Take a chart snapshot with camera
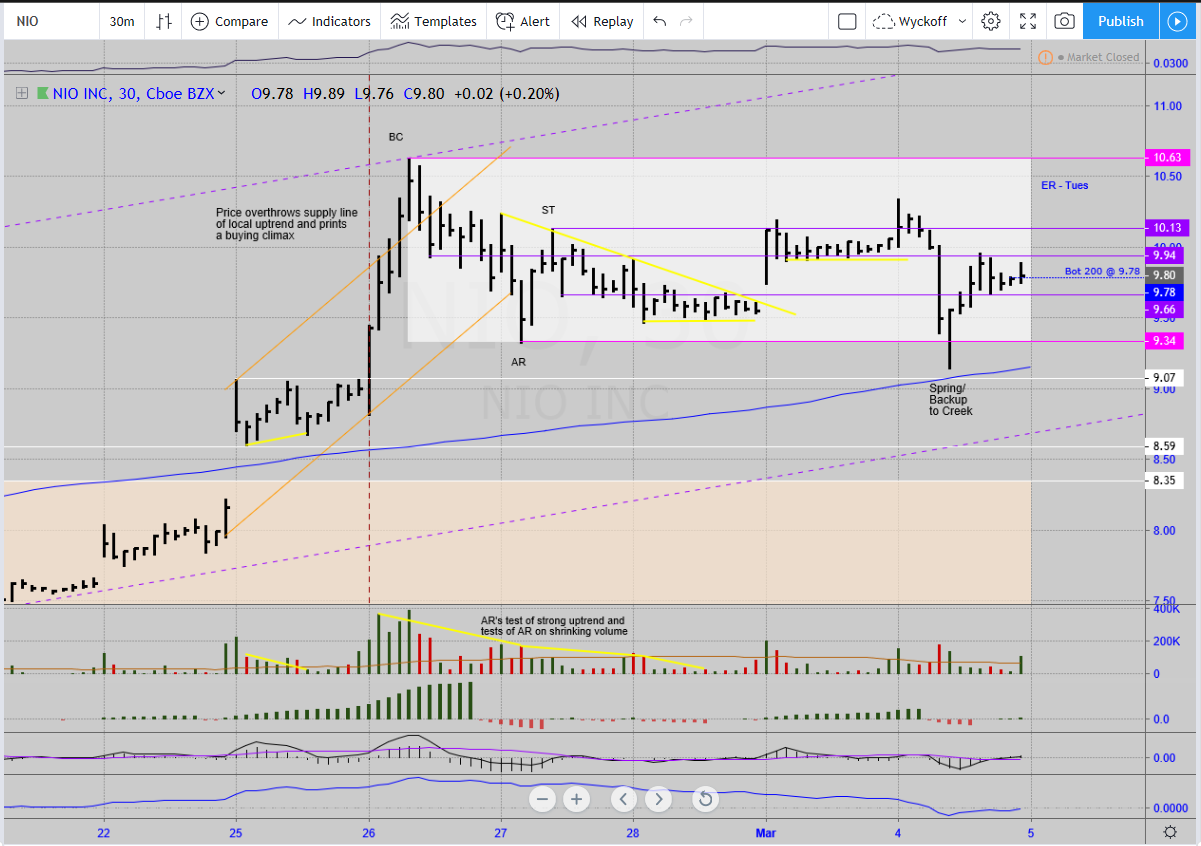The height and width of the screenshot is (846, 1201). tap(1065, 21)
